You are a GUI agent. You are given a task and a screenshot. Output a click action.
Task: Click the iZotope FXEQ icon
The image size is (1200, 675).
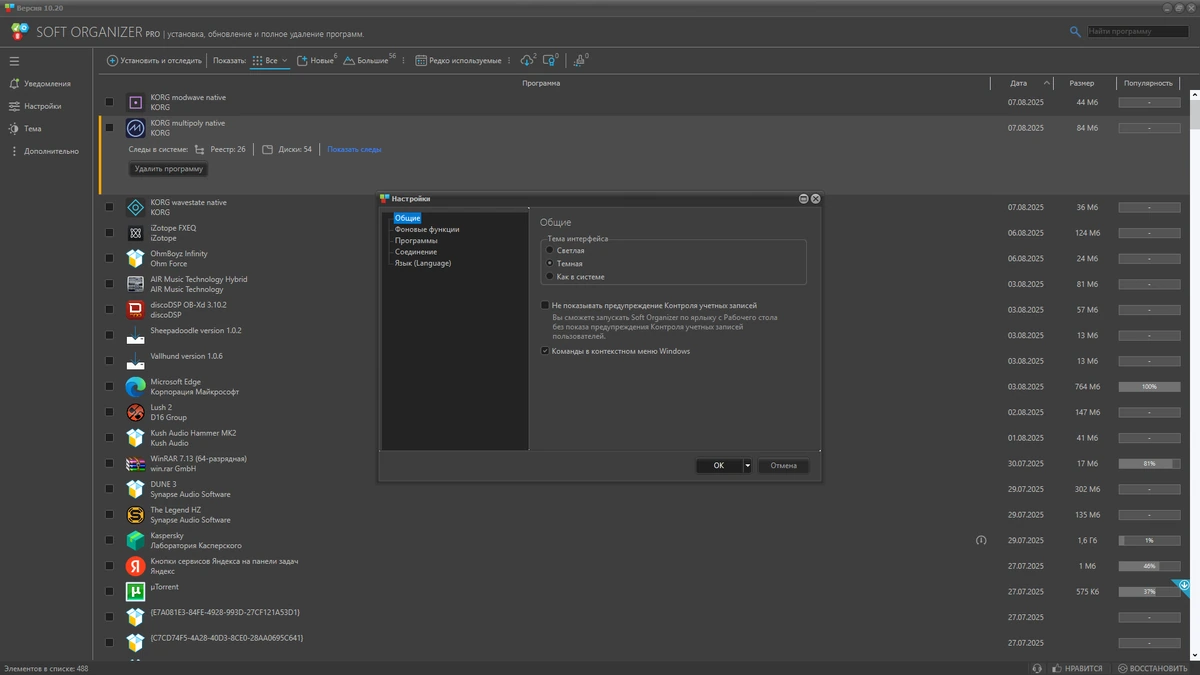[x=135, y=233]
